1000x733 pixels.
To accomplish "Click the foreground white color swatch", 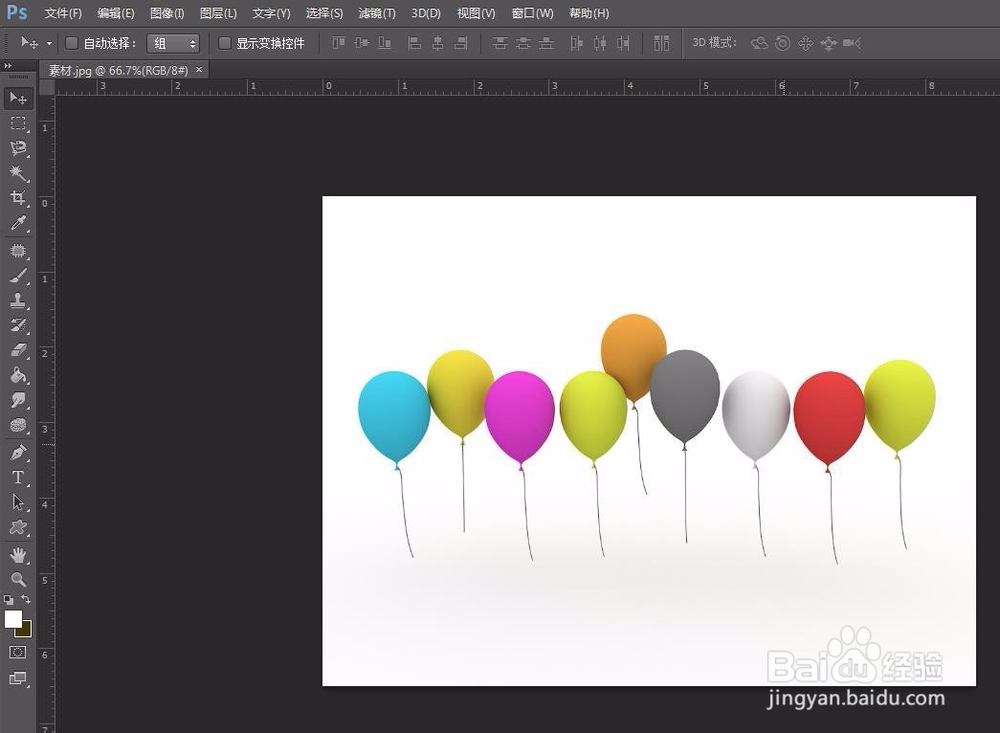I will pos(12,618).
